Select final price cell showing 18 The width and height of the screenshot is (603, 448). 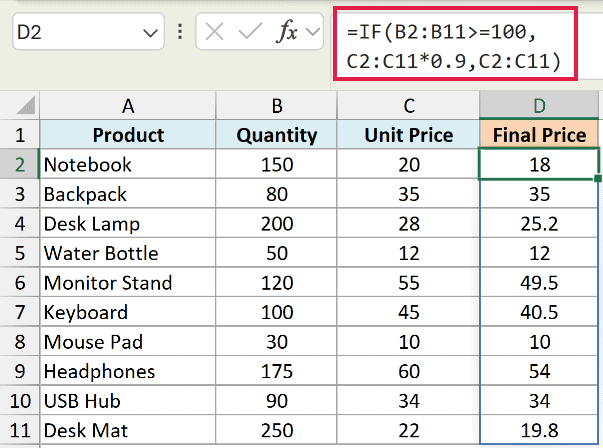pyautogui.click(x=539, y=164)
